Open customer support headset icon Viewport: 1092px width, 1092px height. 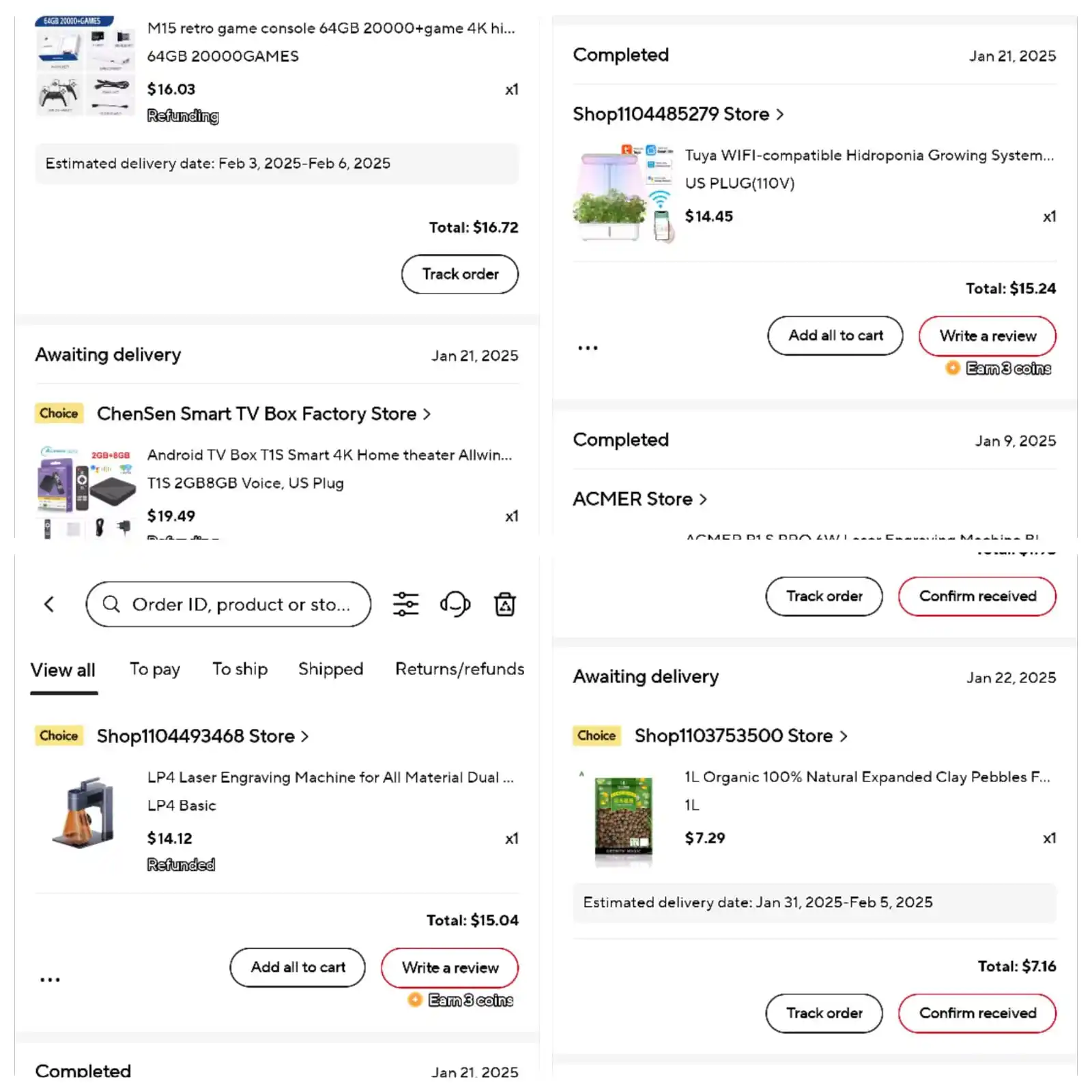[x=455, y=604]
